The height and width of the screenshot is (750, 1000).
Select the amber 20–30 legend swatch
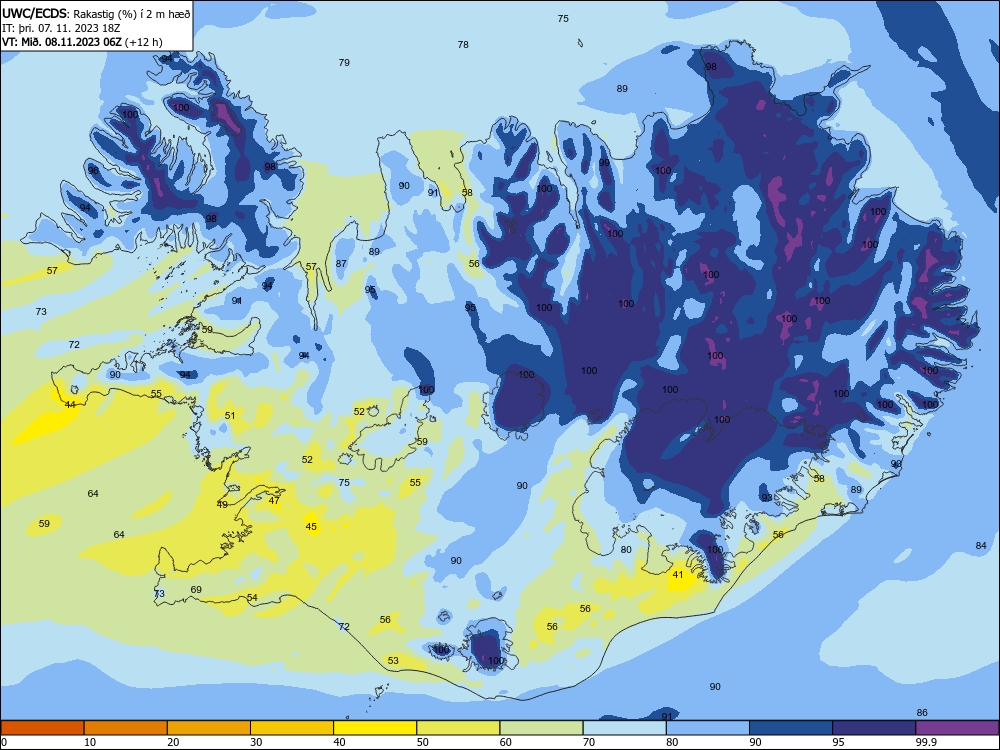[209, 728]
